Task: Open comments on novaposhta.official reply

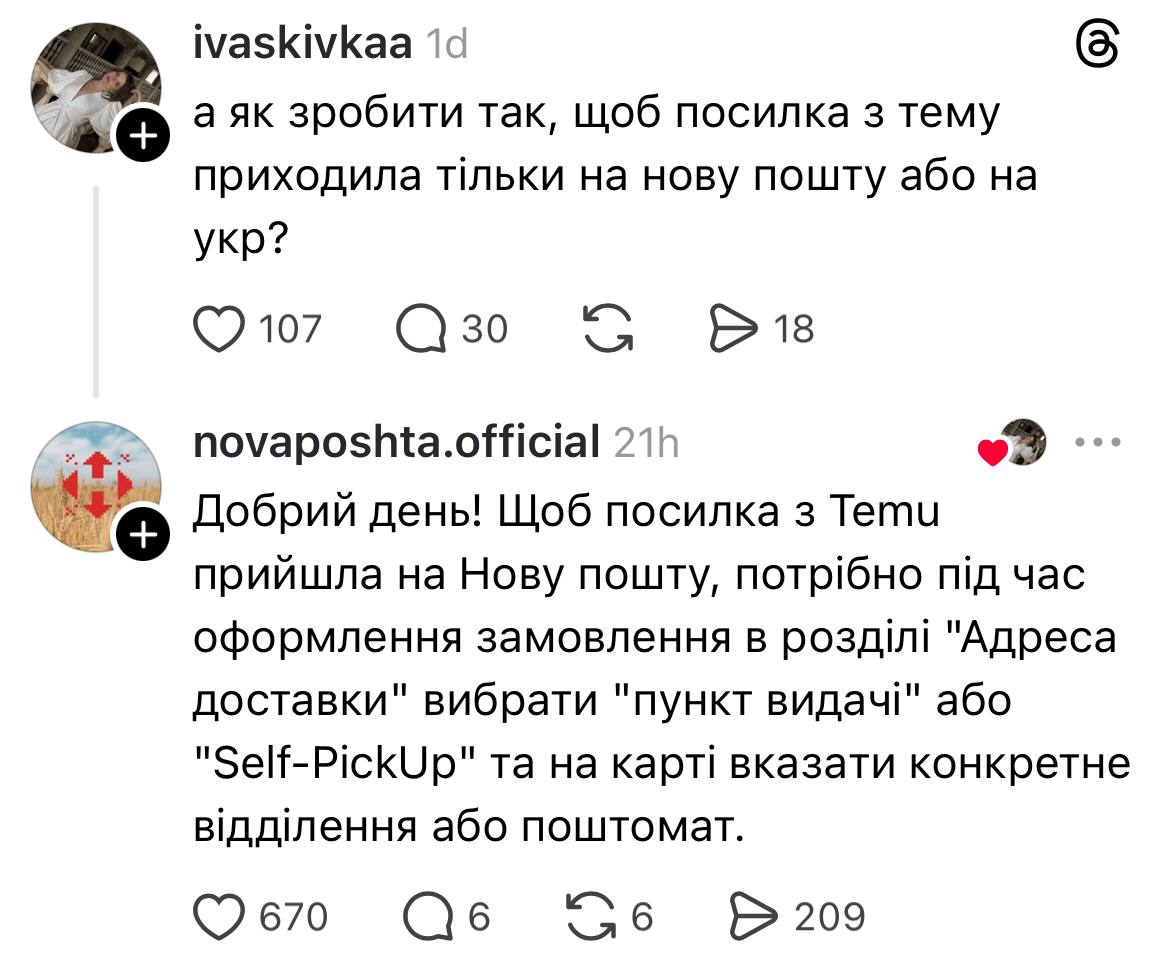Action: [x=427, y=915]
